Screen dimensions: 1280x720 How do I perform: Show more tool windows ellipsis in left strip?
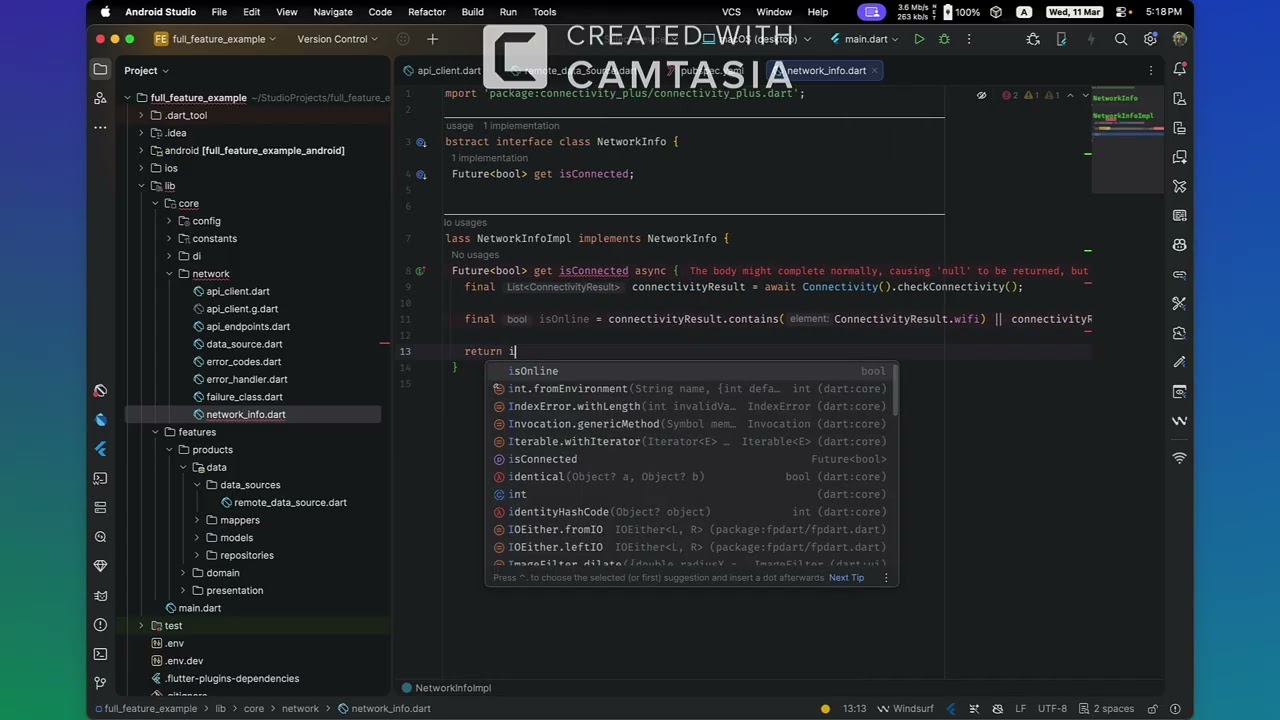(100, 128)
